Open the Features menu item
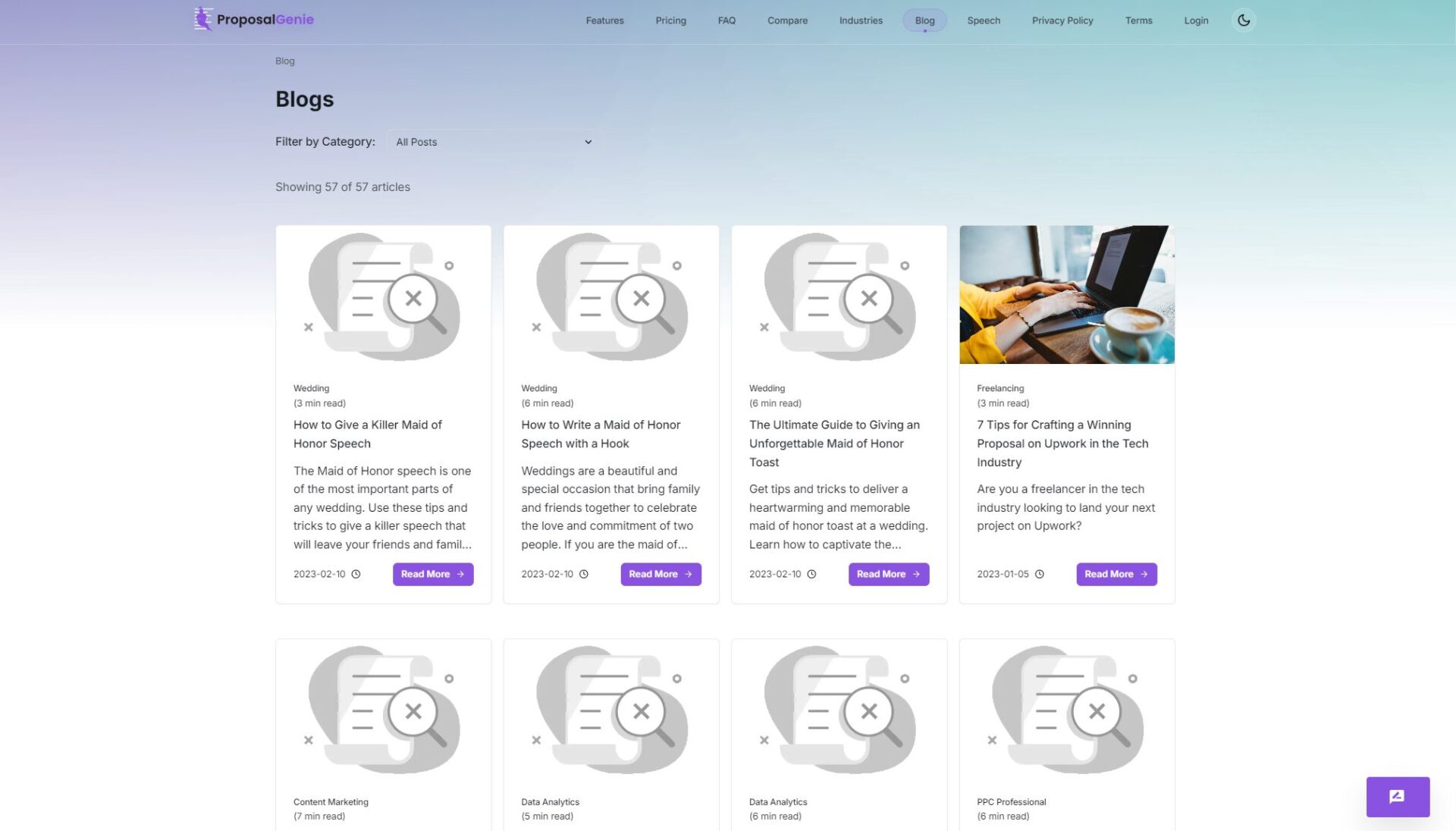 (x=604, y=20)
